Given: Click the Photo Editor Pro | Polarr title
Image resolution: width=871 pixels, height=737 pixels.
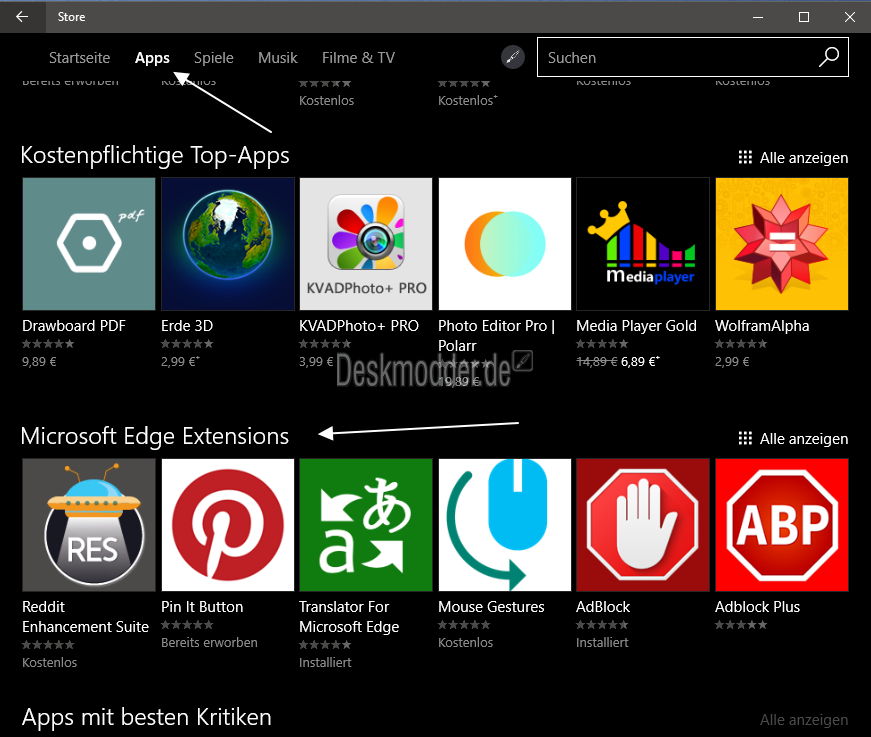Looking at the screenshot, I should (x=497, y=335).
